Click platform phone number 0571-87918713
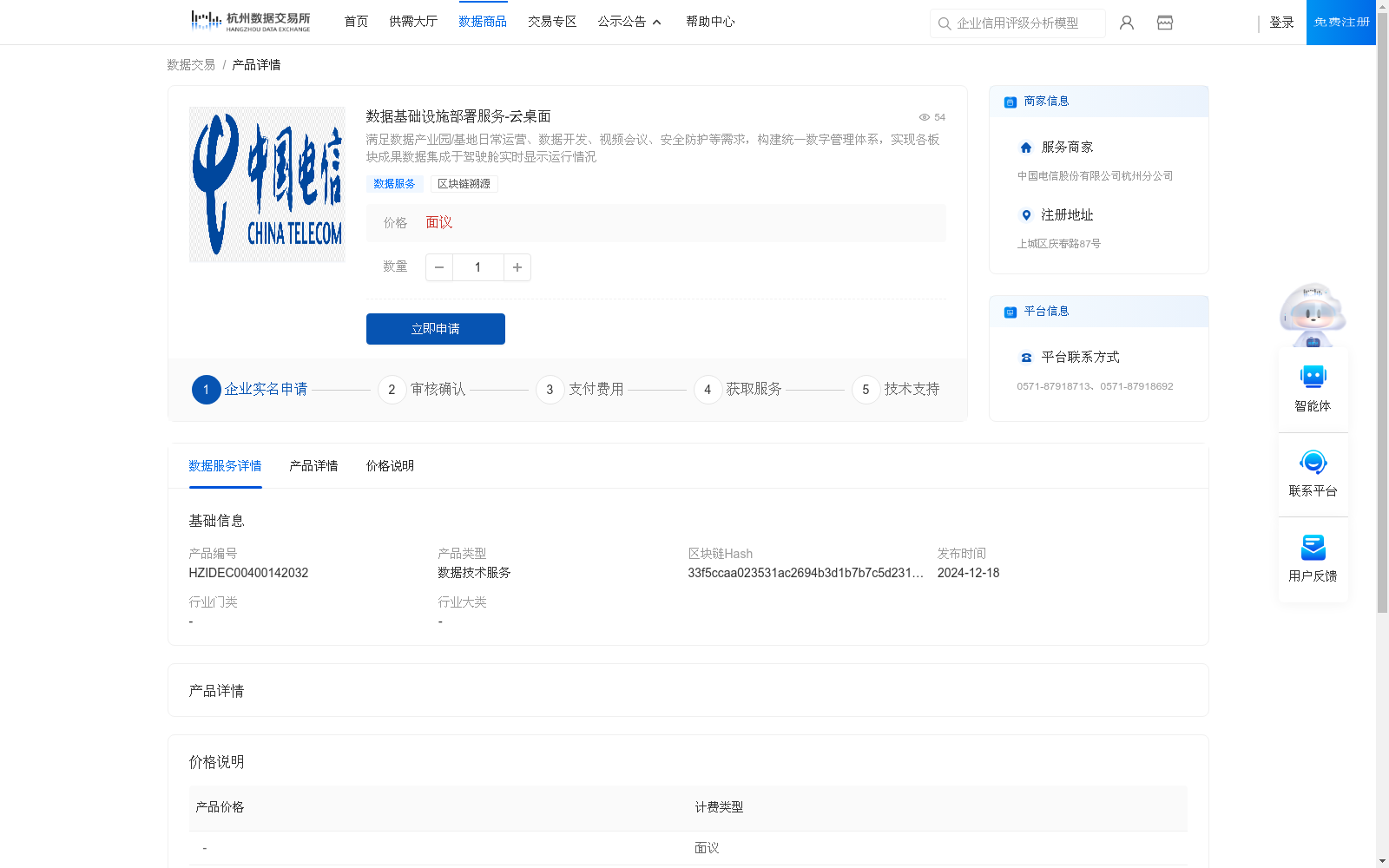Screen dimensions: 1389x868 click(x=1053, y=386)
